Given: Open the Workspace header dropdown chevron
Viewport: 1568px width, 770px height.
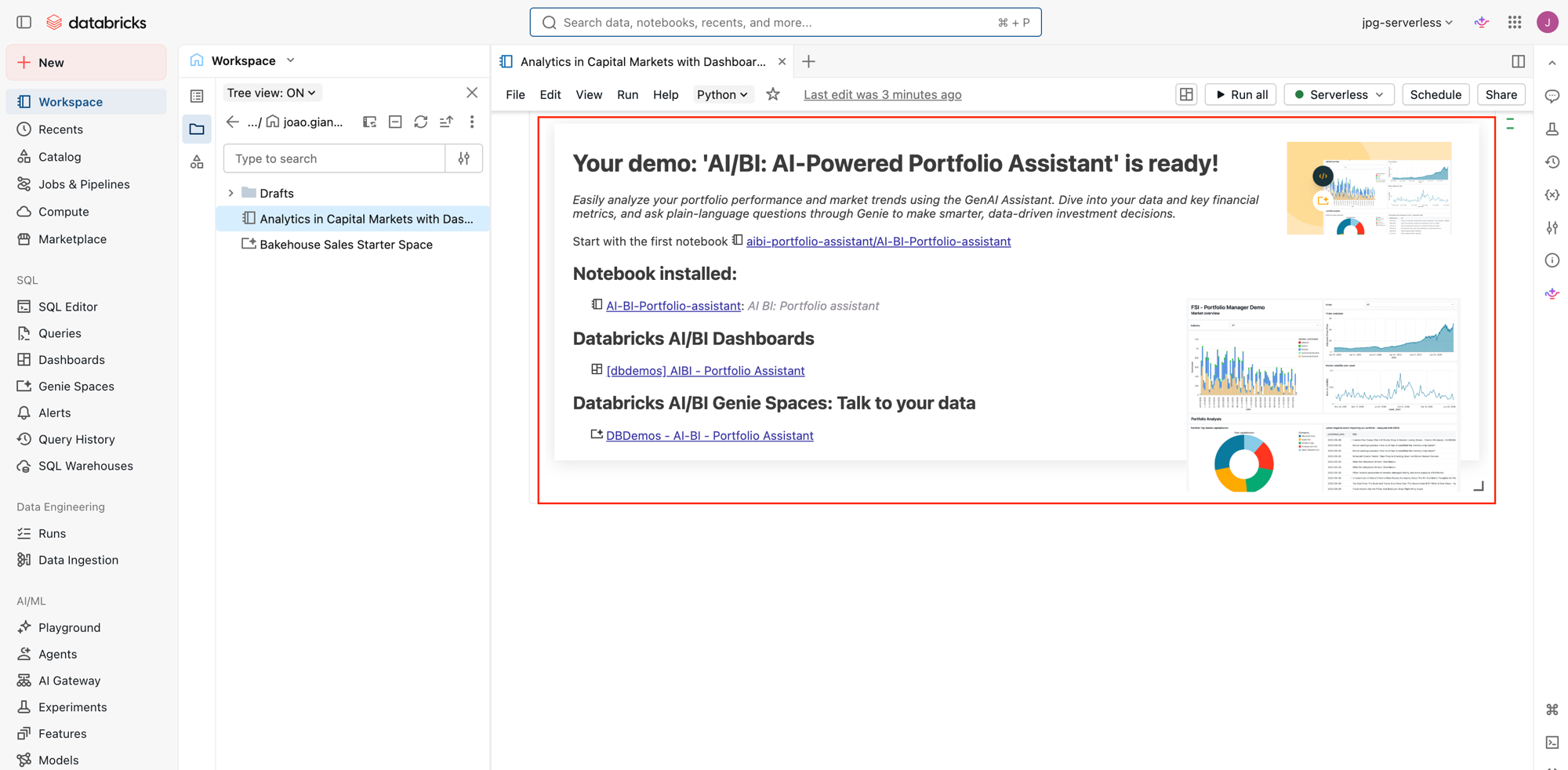Looking at the screenshot, I should (x=291, y=60).
